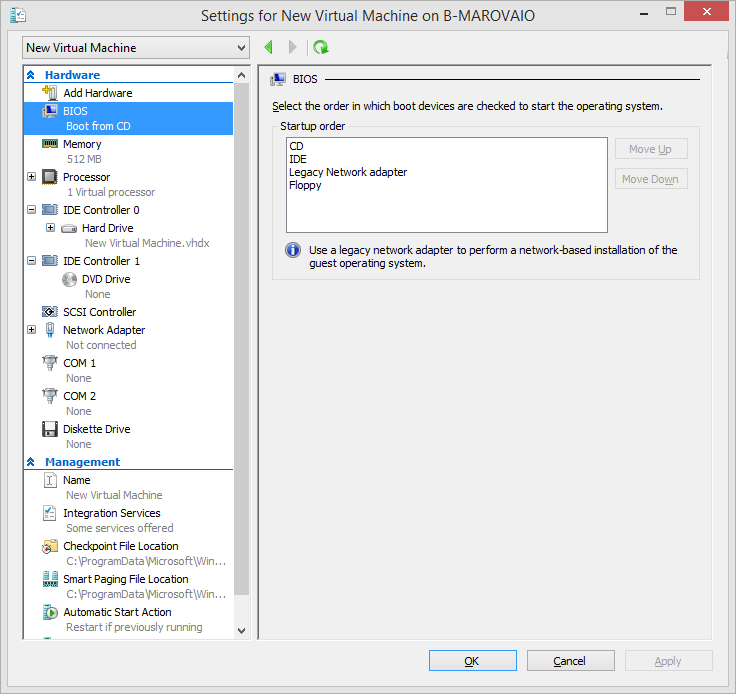Viewport: 736px width, 694px height.
Task: Expand the Processor tree node
Action: [31, 177]
